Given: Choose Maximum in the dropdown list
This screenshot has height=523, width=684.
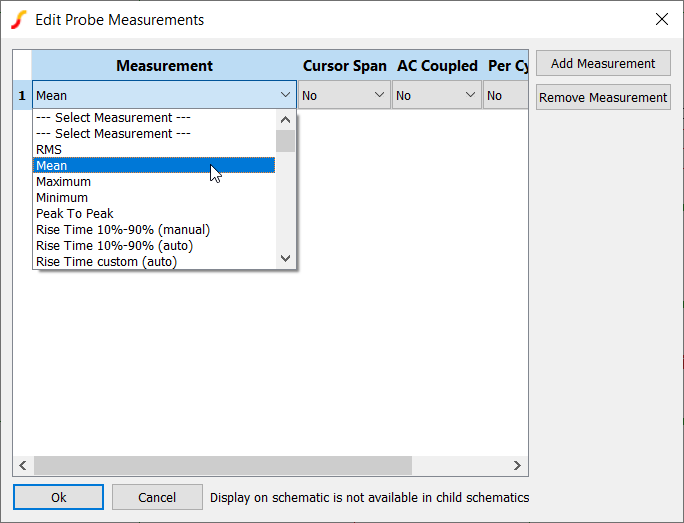Looking at the screenshot, I should (63, 182).
